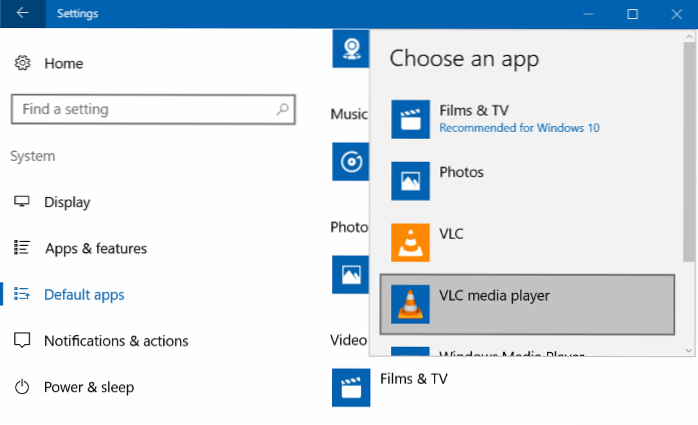Maximize the Settings window

coord(632,14)
